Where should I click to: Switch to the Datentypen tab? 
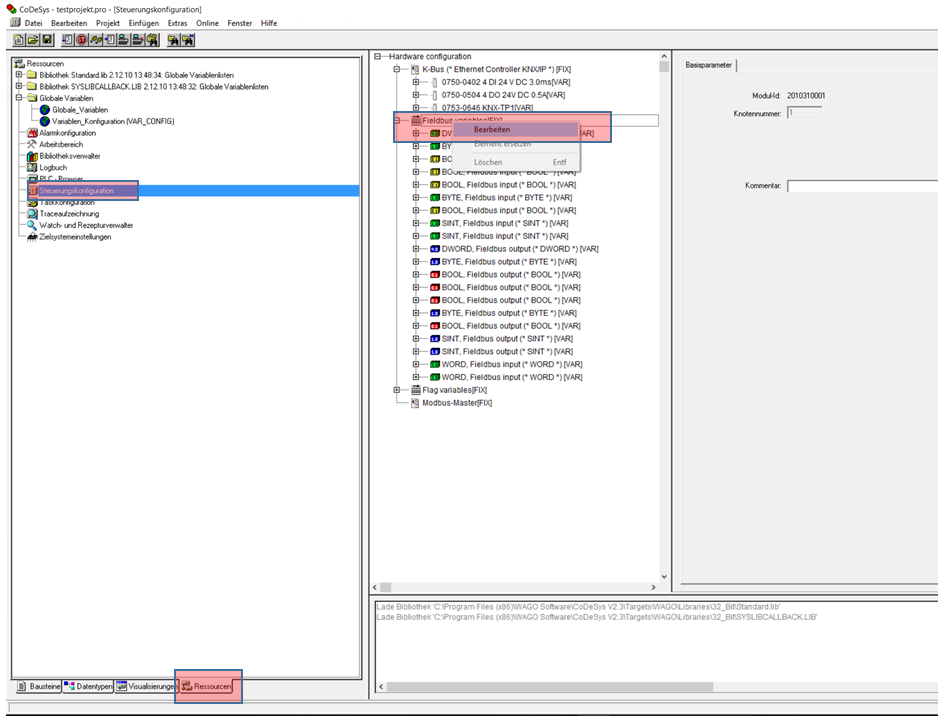coord(88,686)
